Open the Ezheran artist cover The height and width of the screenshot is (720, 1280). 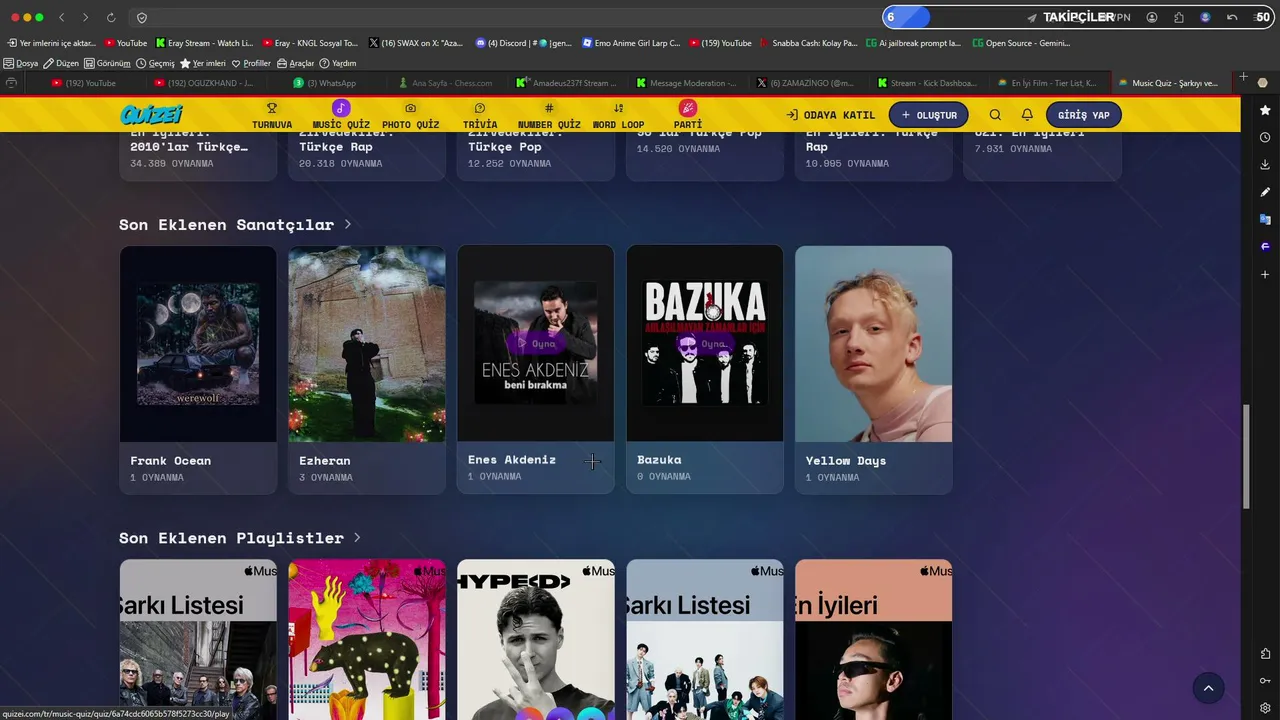(367, 344)
